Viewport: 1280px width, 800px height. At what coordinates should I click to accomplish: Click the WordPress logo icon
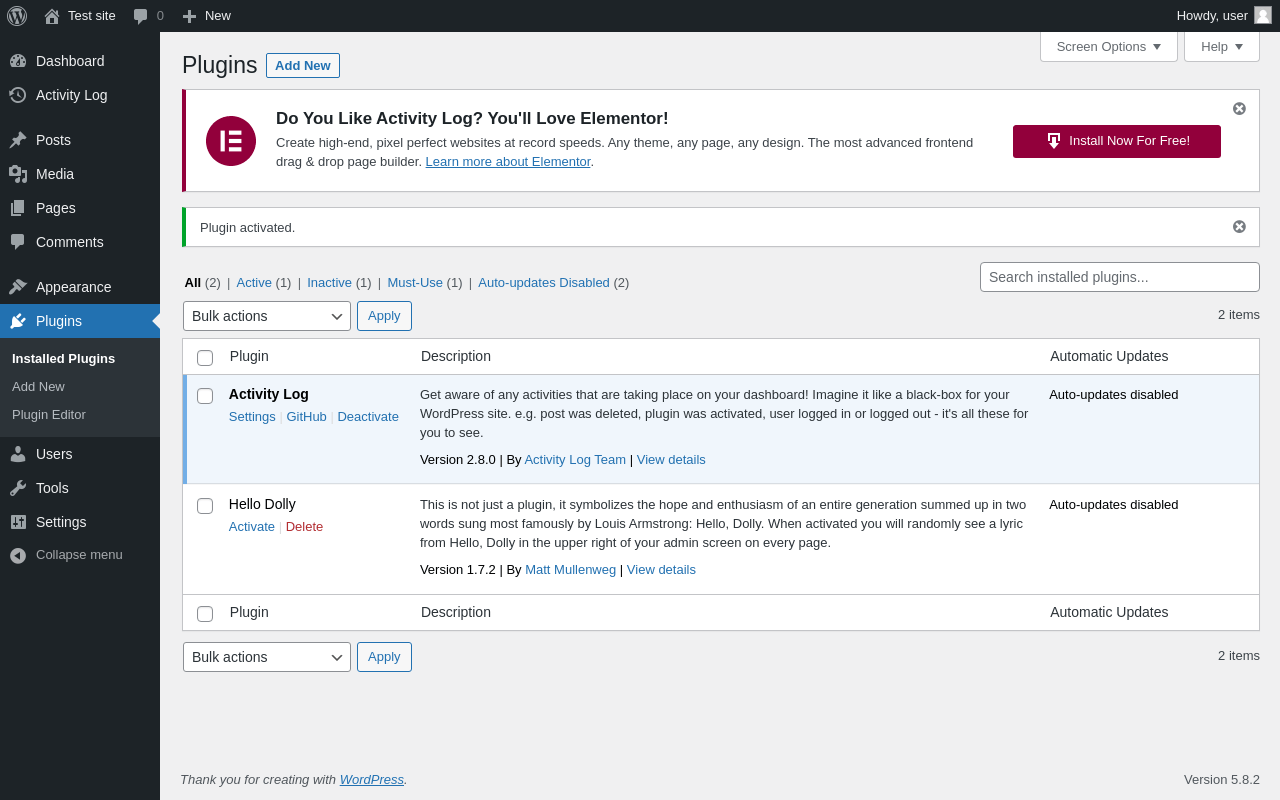17,16
